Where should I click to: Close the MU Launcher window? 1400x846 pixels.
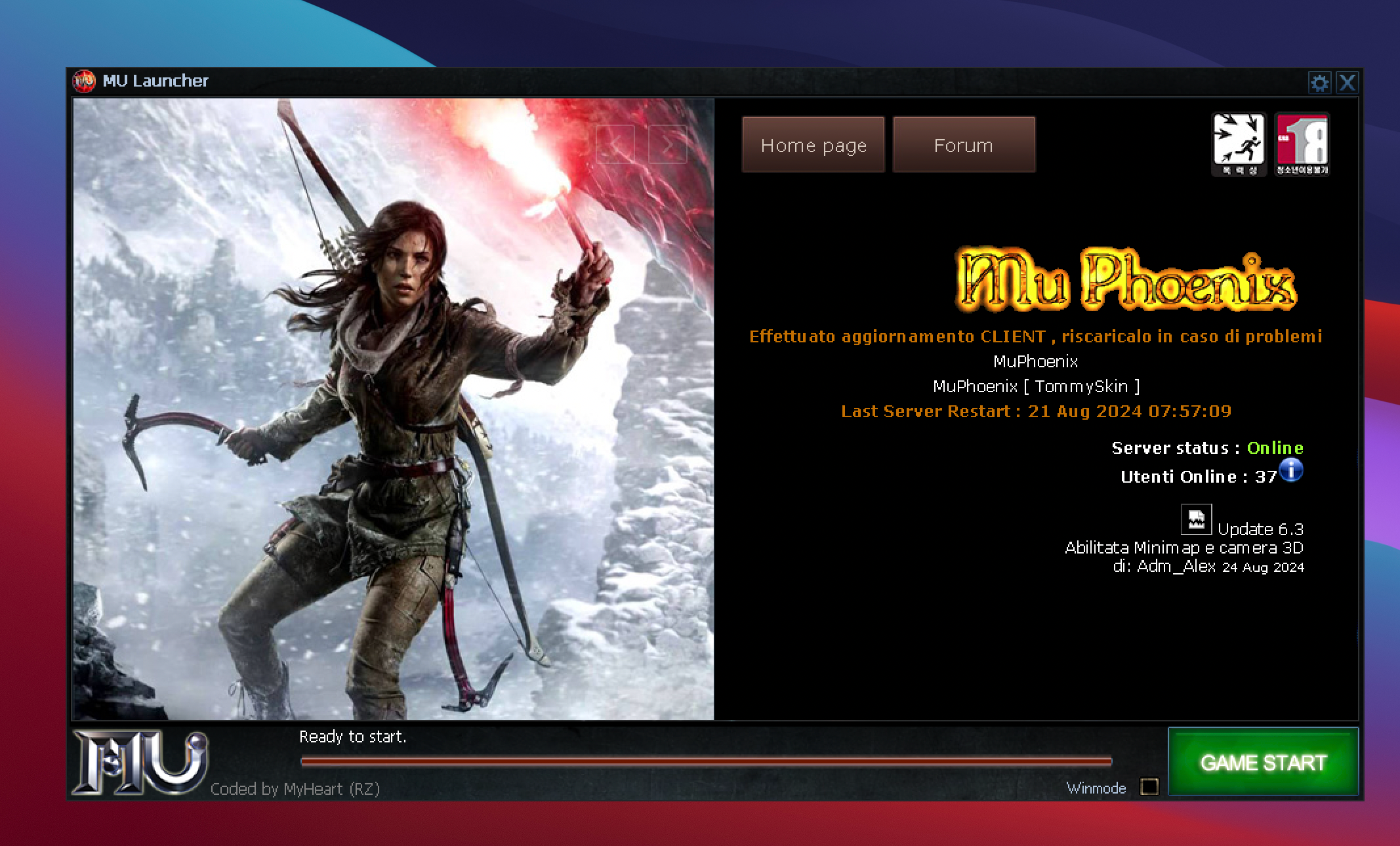pyautogui.click(x=1347, y=83)
